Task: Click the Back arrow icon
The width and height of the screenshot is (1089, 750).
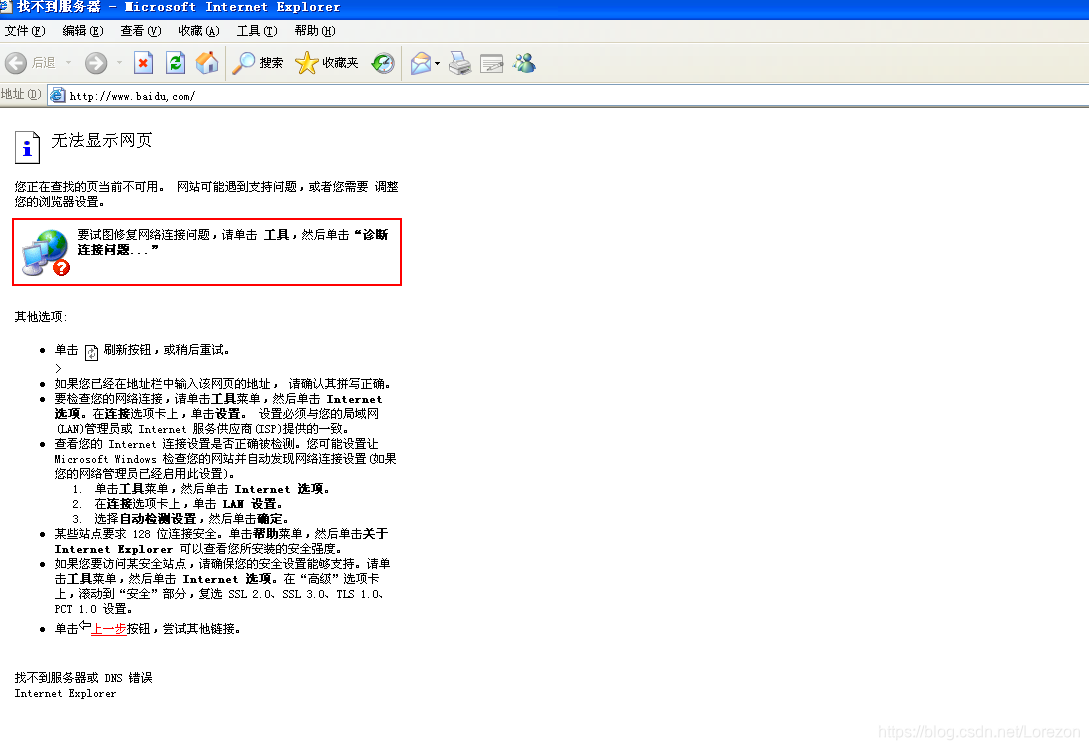Action: (15, 63)
